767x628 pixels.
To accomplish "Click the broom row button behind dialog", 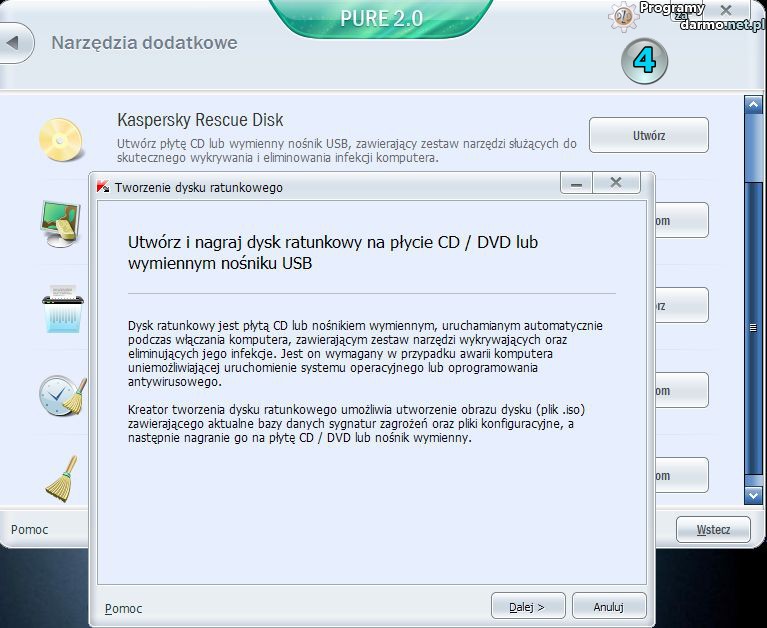I will pyautogui.click(x=681, y=475).
